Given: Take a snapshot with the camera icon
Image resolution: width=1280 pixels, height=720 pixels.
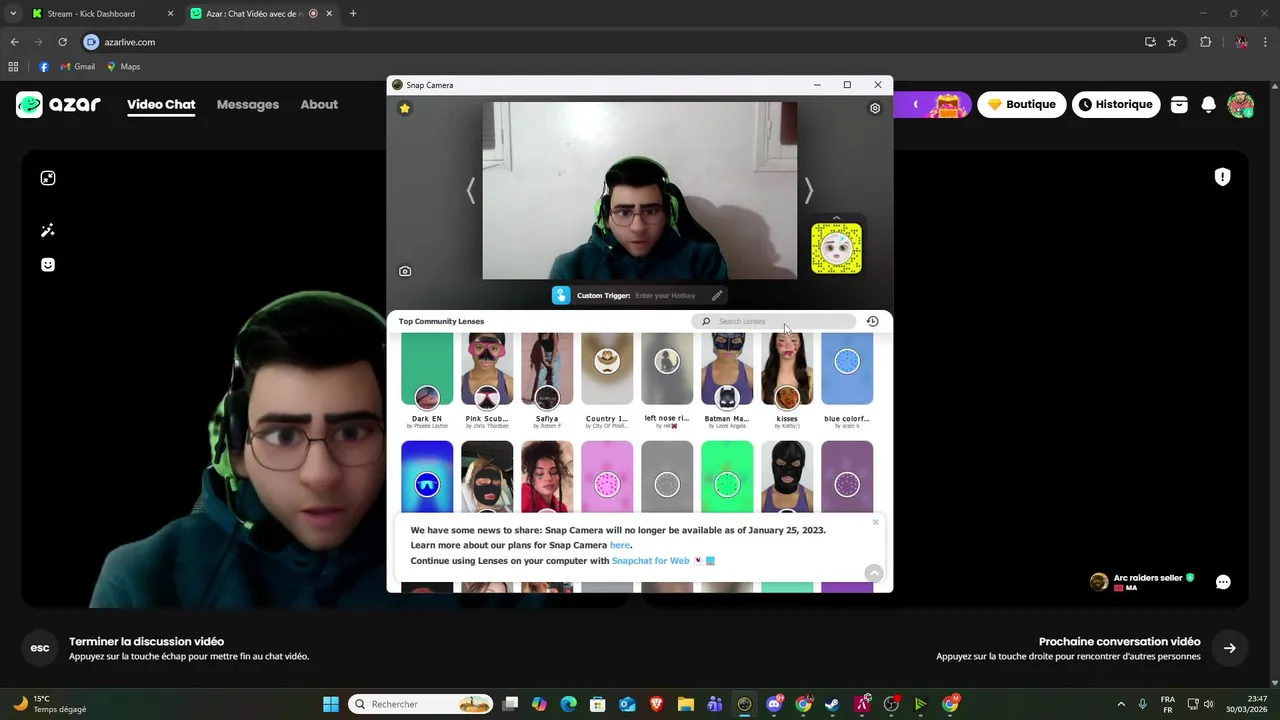Looking at the screenshot, I should pyautogui.click(x=405, y=271).
